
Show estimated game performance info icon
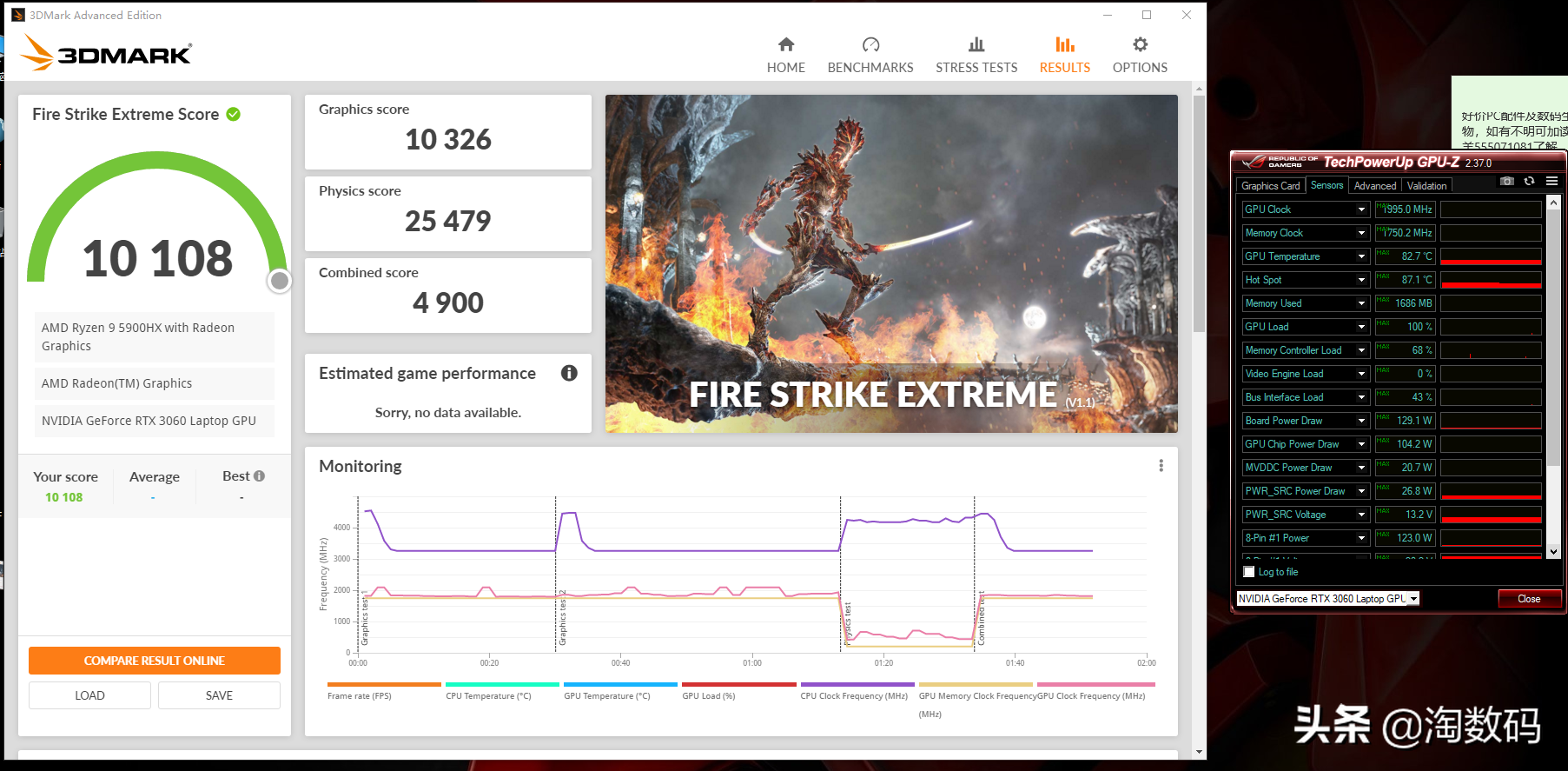coord(569,373)
